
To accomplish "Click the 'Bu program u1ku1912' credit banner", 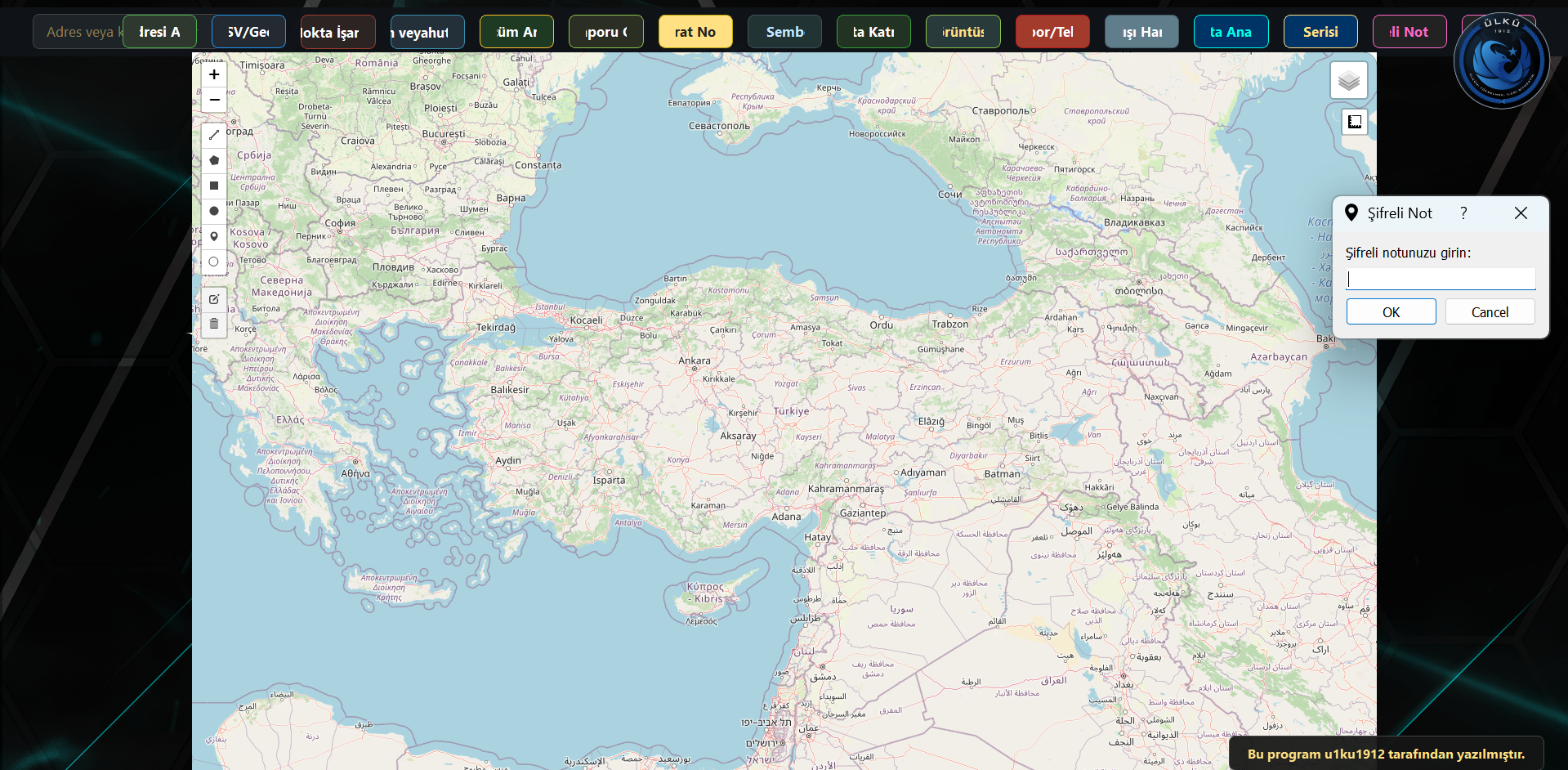I will tap(1386, 754).
